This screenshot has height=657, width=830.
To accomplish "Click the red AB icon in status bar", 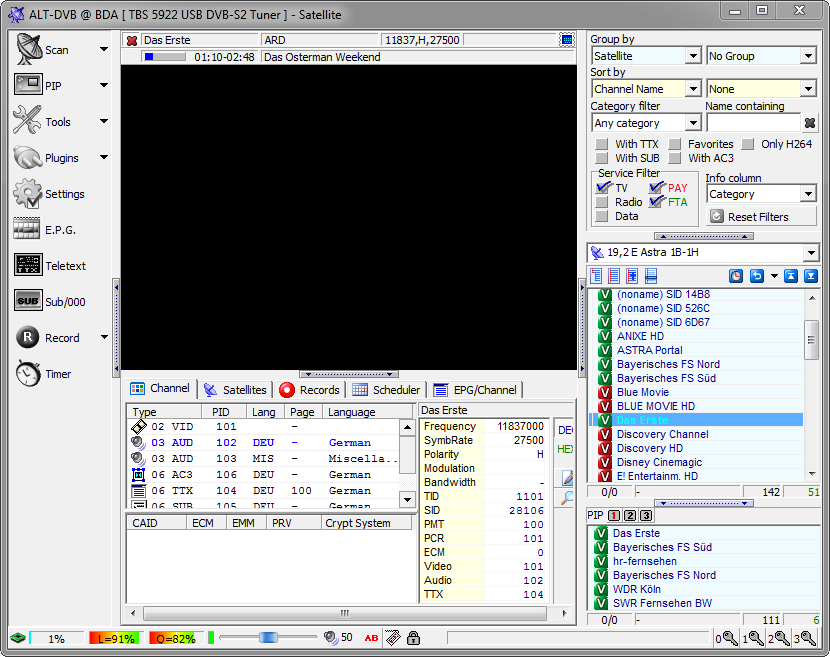I will click(372, 638).
